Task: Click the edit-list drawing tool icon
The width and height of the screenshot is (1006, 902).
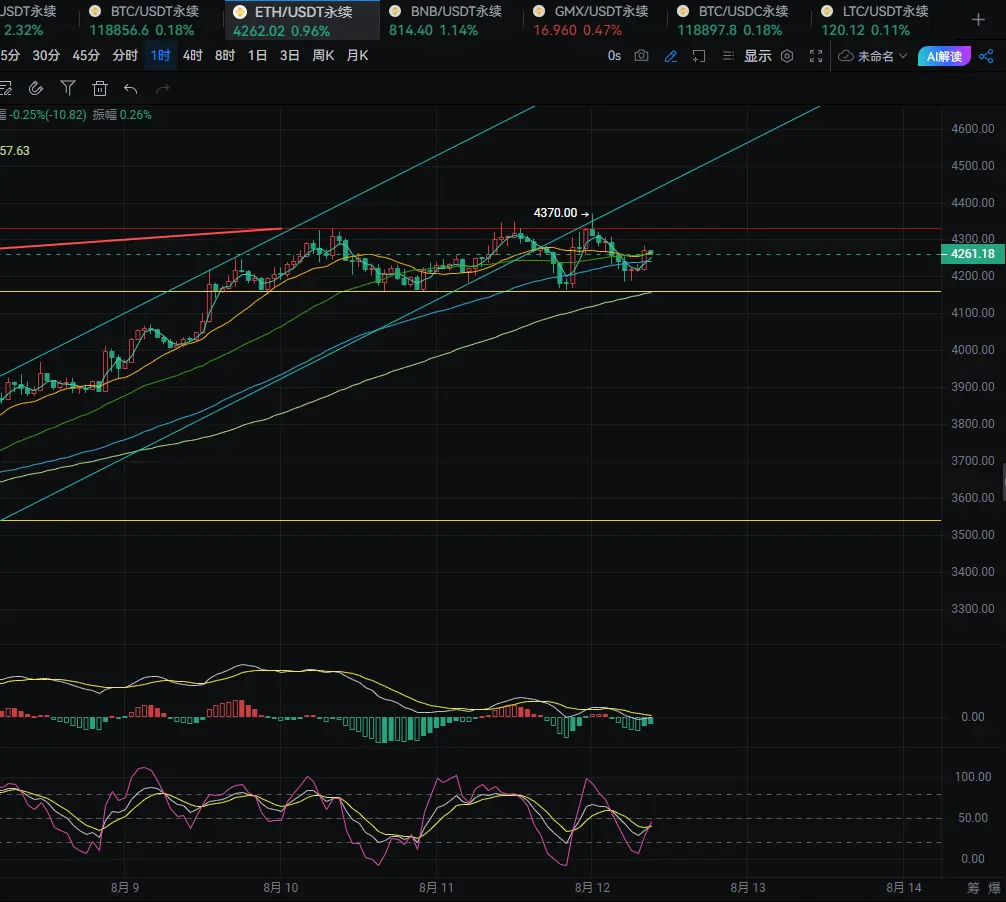Action: (x=5, y=88)
